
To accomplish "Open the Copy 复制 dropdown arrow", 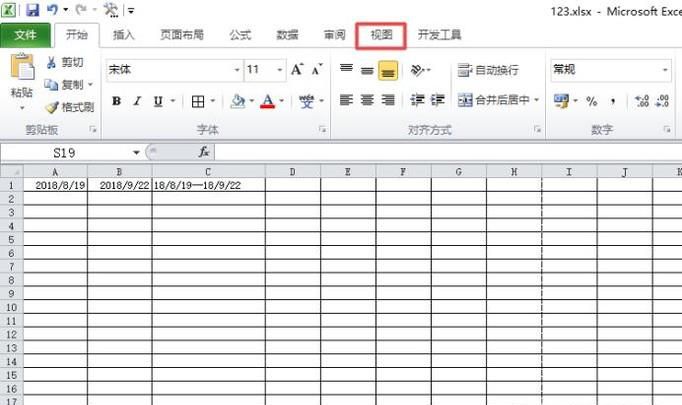I will pos(90,85).
